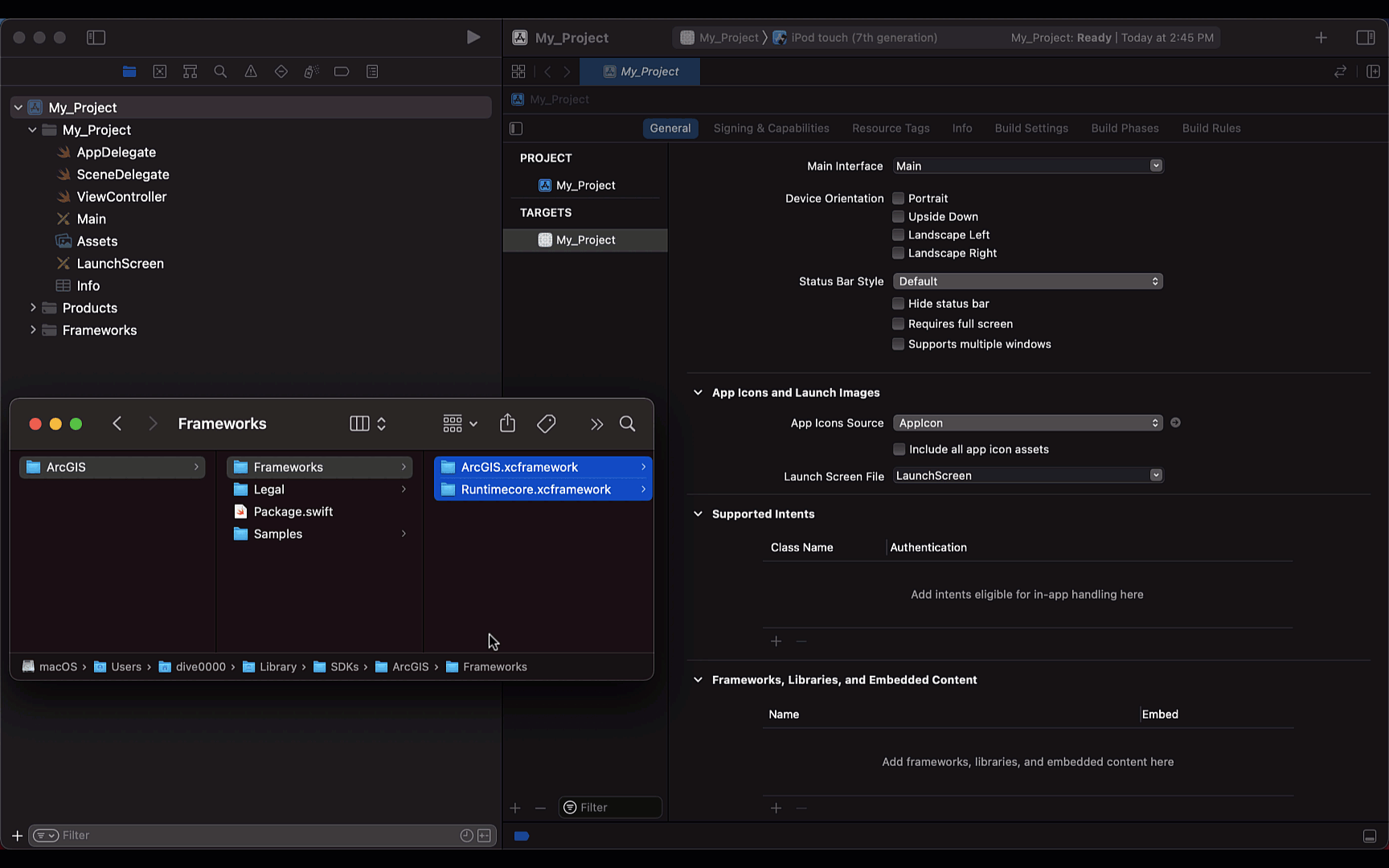Open the Find navigator with the magnifier icon
The width and height of the screenshot is (1389, 868).
(220, 72)
